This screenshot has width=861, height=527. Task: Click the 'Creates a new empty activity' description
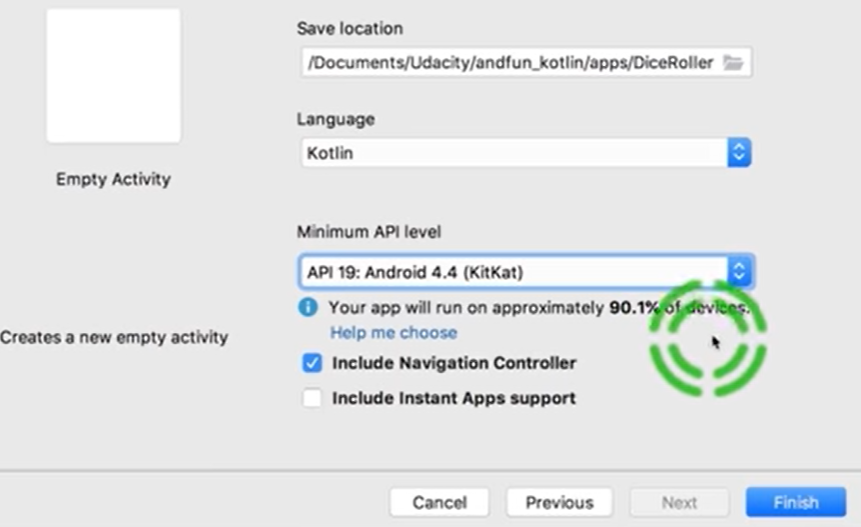click(114, 337)
